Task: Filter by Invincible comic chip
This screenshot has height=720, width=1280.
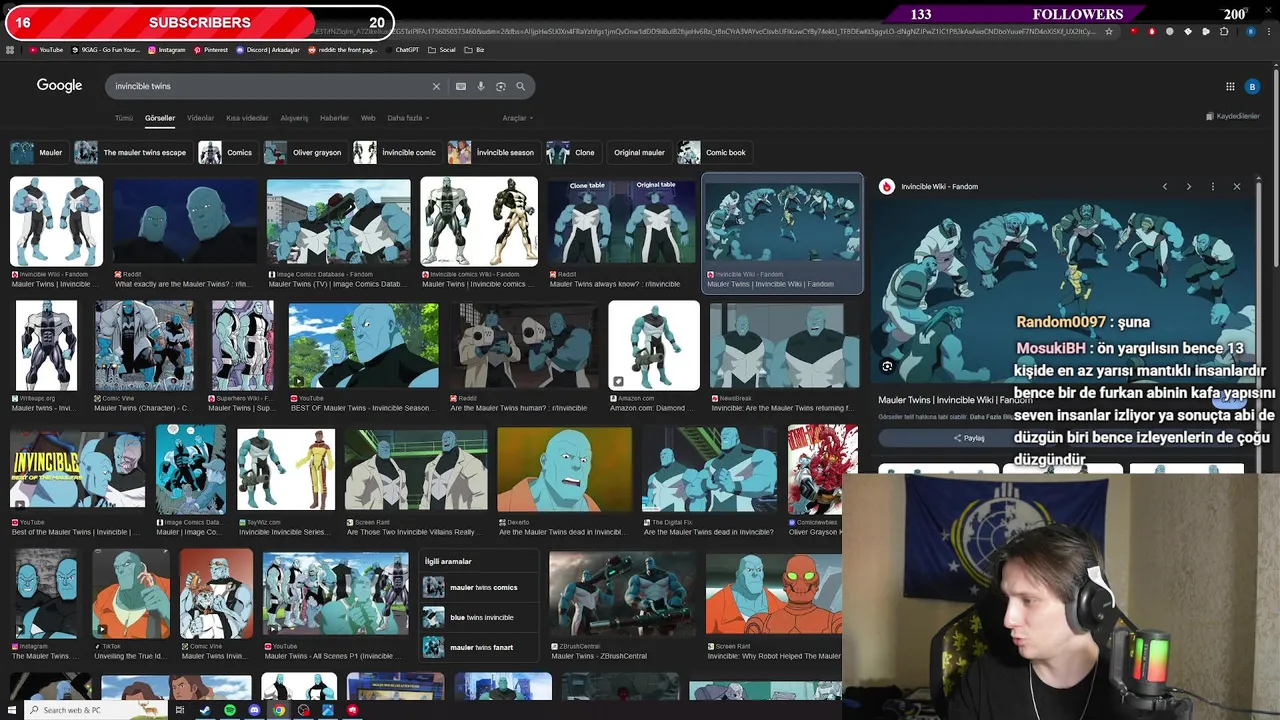Action: (396, 152)
